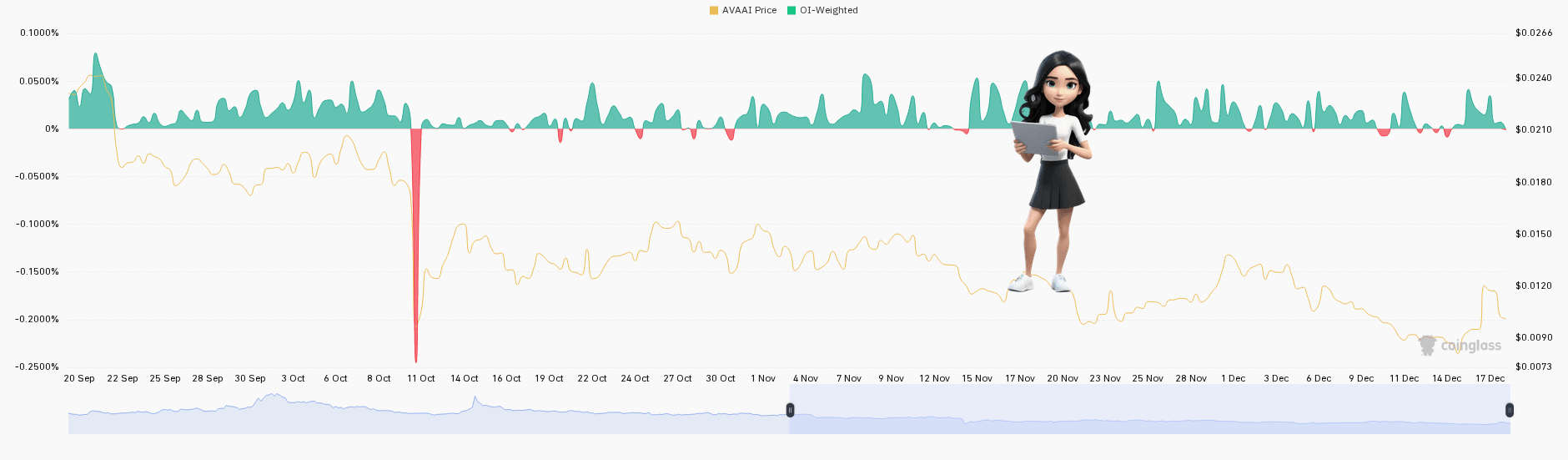The image size is (1568, 460).
Task: Click the -0.2500% funding axis label
Action: (x=38, y=366)
